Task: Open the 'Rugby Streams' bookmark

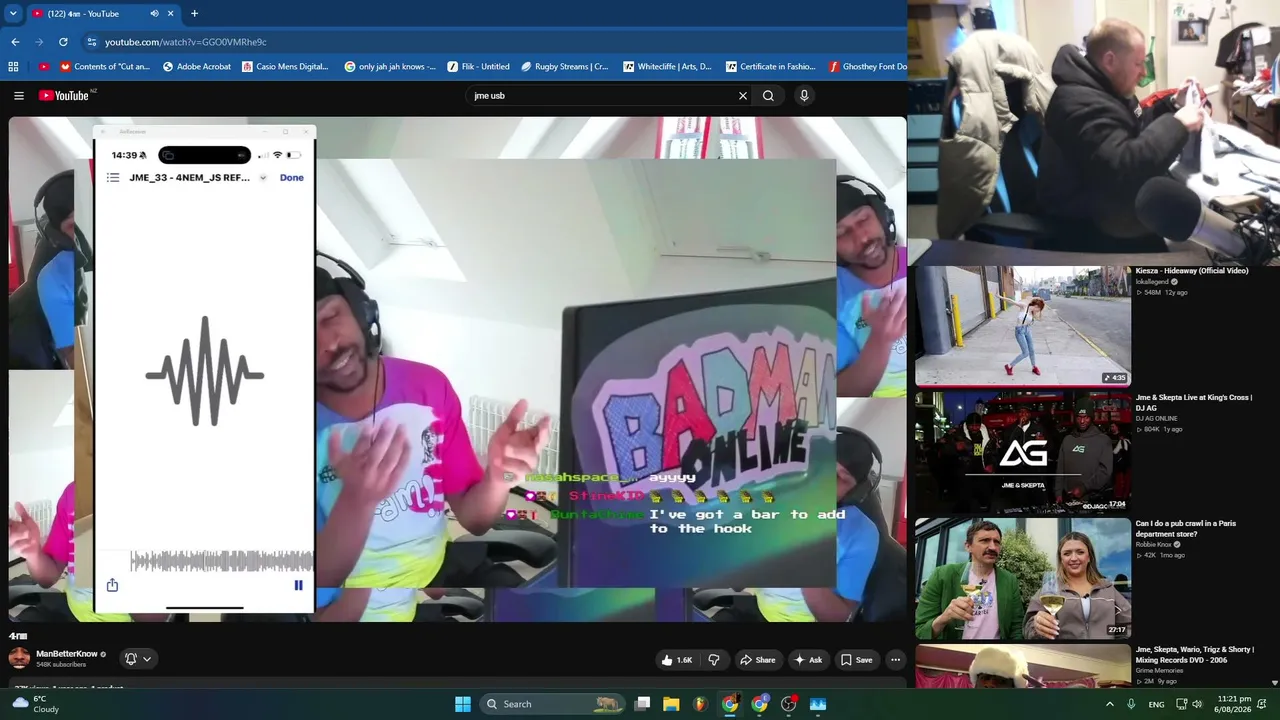Action: coord(565,67)
